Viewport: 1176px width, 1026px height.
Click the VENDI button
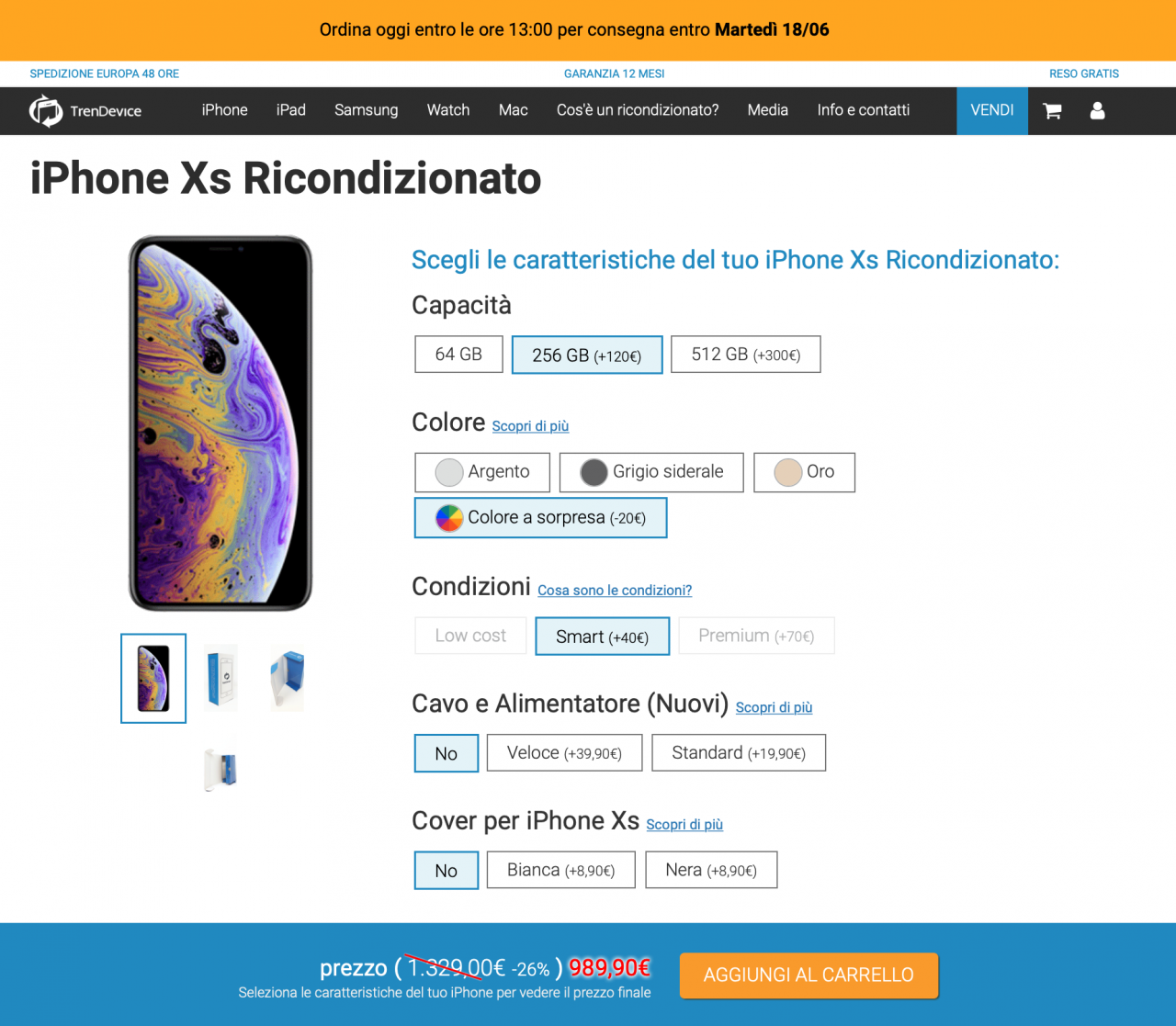992,110
